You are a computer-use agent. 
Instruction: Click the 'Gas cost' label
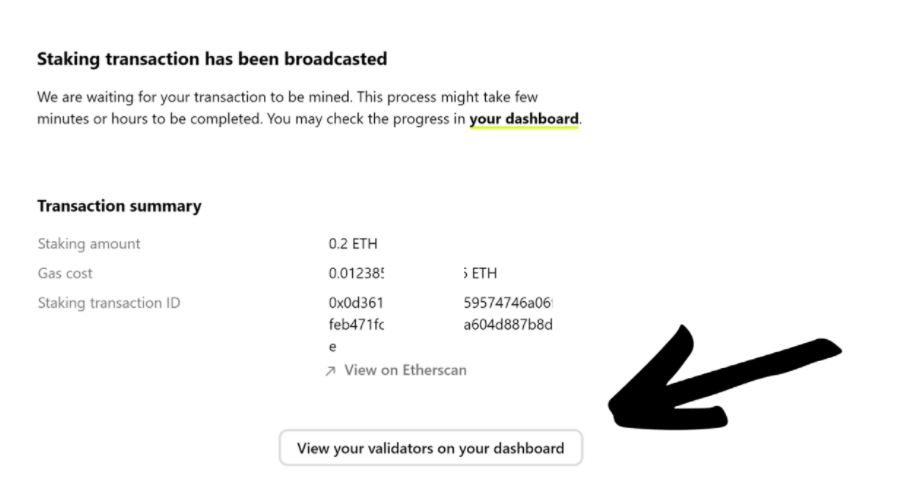(65, 274)
